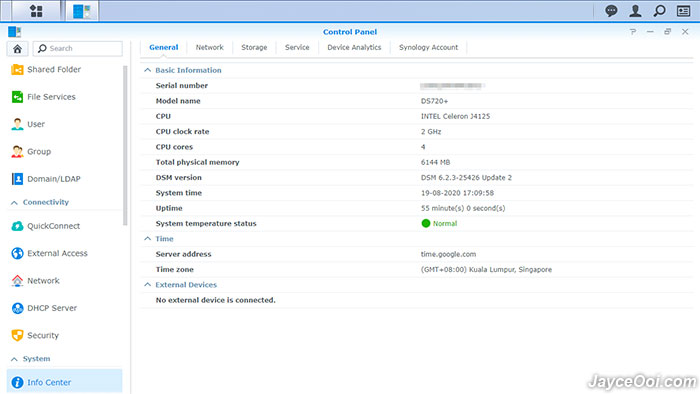Click the Serial number label

182,86
